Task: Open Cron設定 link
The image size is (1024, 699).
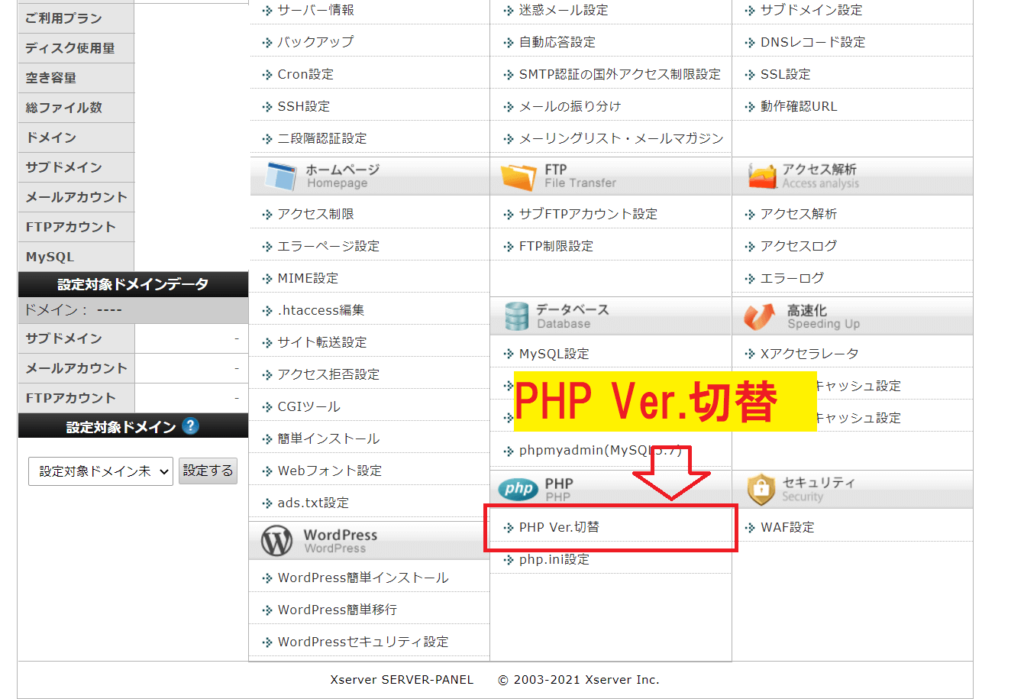Action: click(x=305, y=74)
